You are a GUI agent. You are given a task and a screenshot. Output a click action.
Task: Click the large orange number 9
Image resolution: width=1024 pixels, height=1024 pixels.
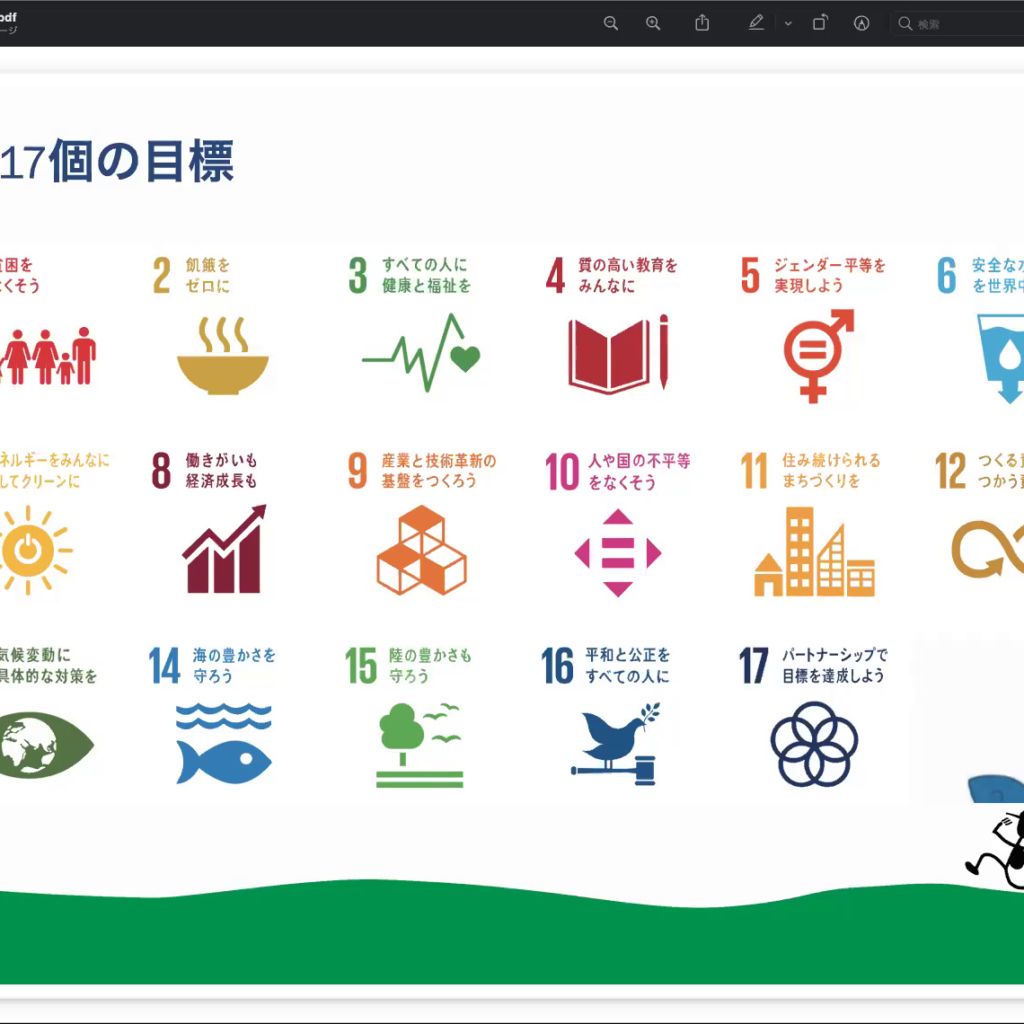(358, 471)
